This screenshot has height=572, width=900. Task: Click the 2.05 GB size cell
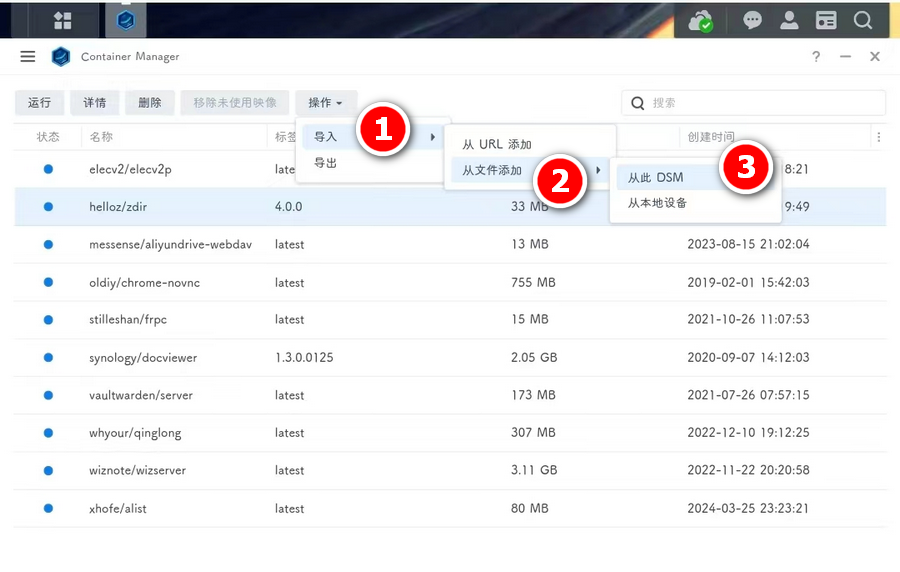534,357
